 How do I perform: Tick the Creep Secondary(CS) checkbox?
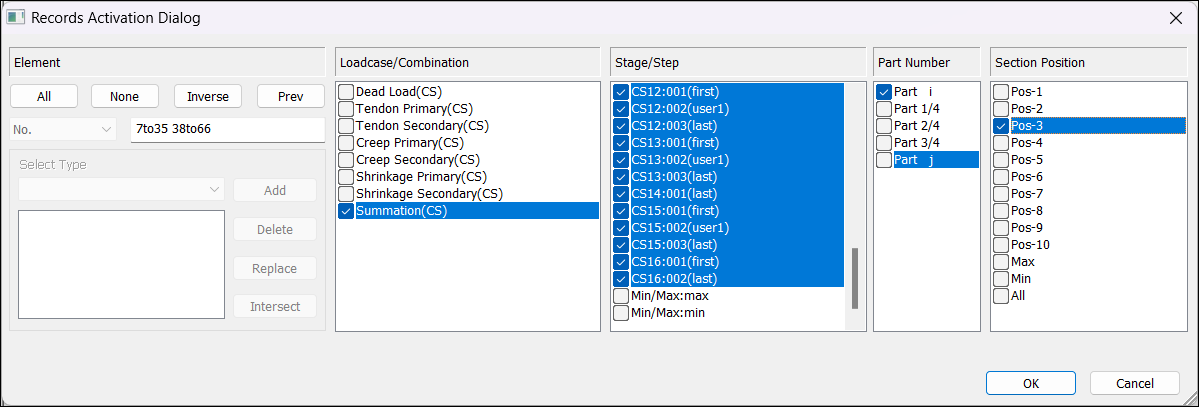point(346,160)
